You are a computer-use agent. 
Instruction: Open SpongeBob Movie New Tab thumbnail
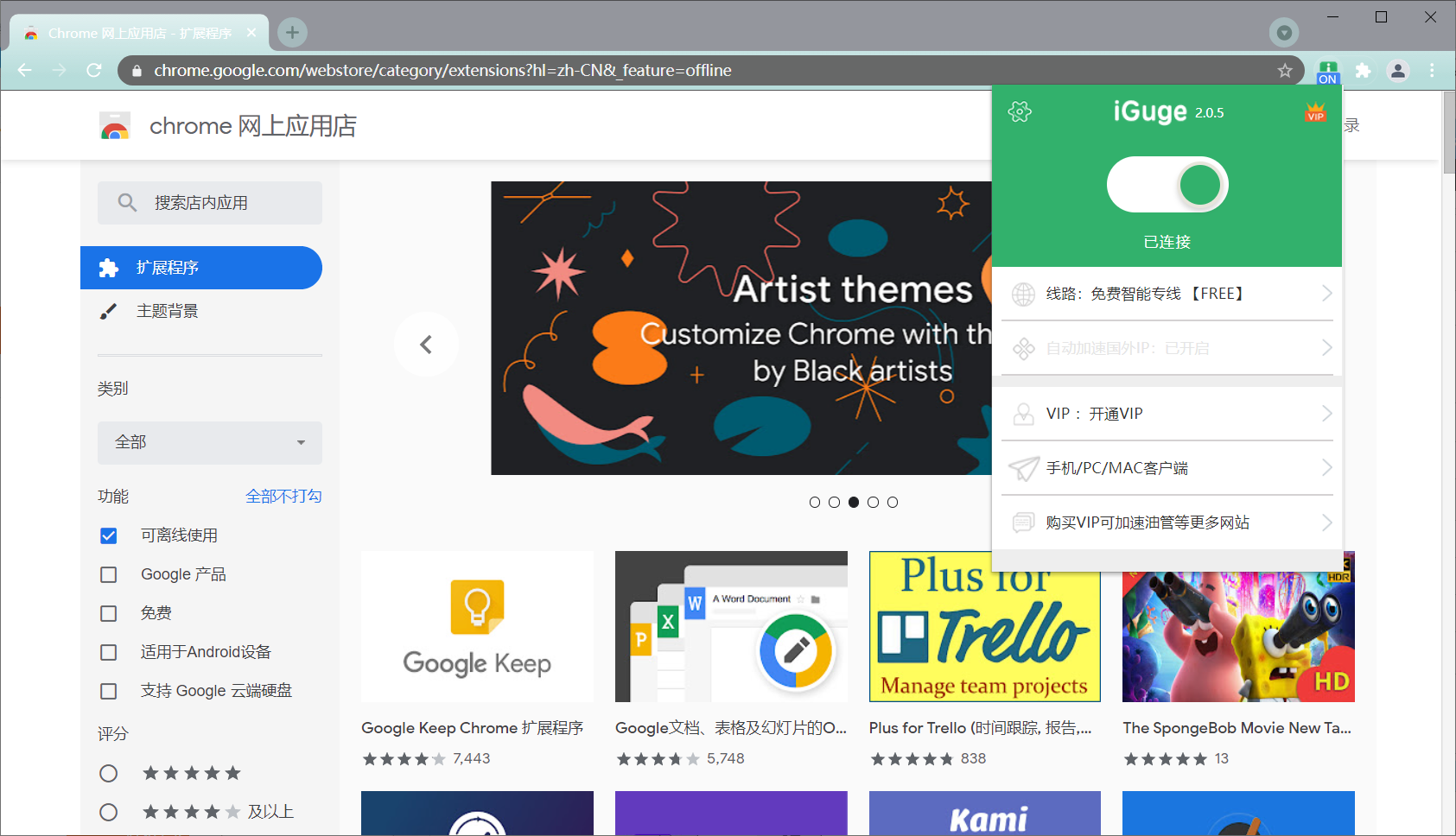[x=1238, y=626]
